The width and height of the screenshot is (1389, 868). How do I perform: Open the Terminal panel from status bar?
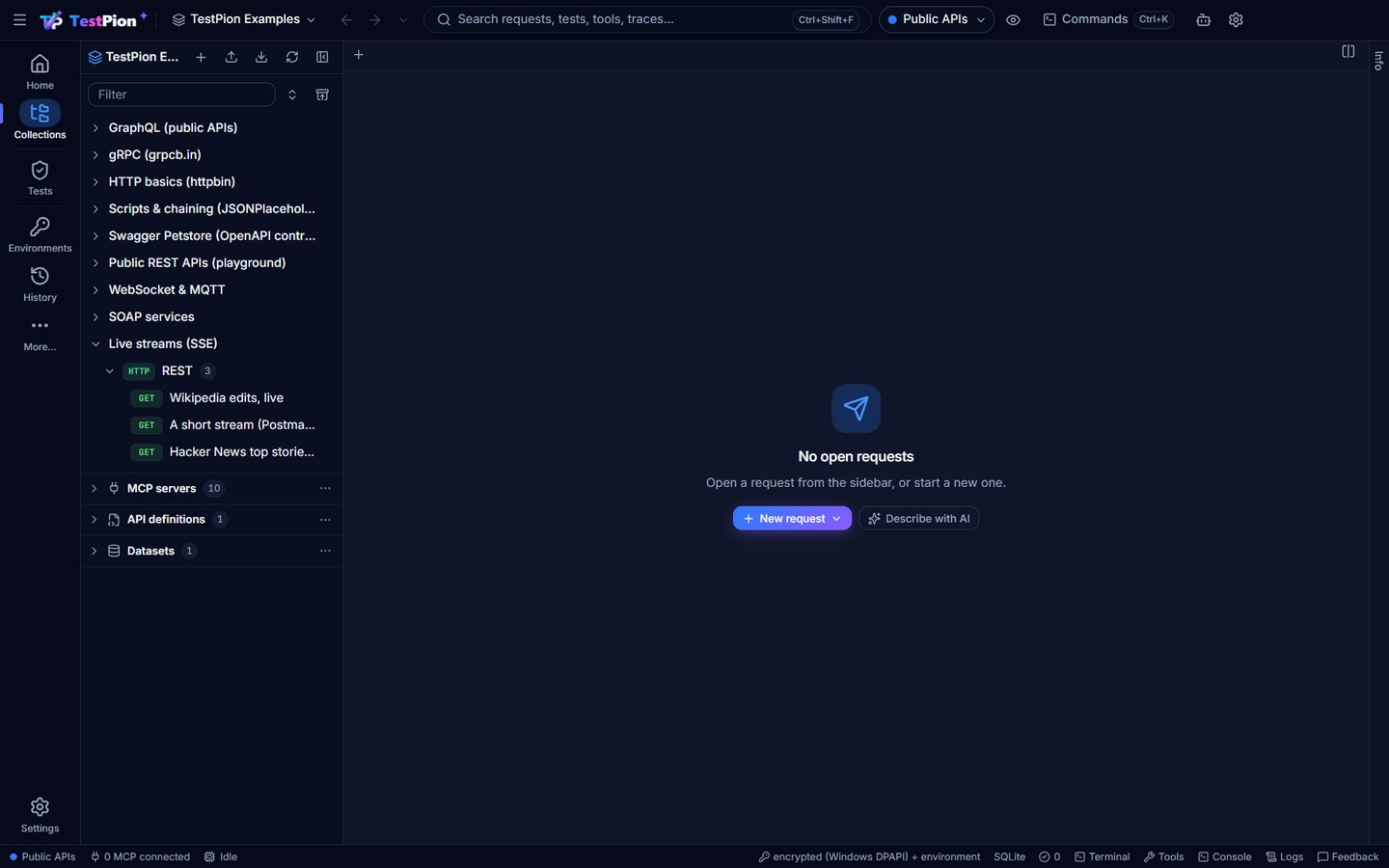coord(1103,856)
